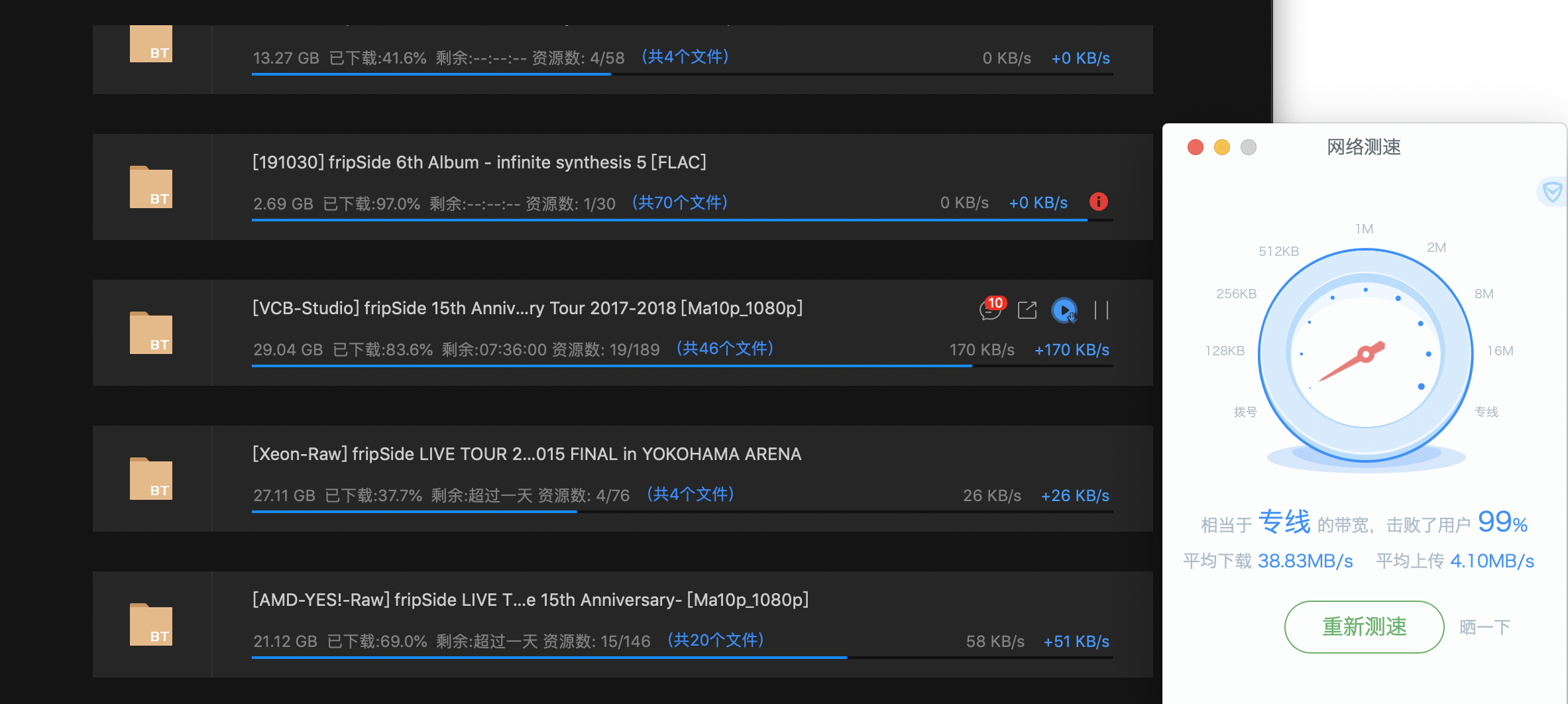Click the 重新测速 button

pos(1364,626)
